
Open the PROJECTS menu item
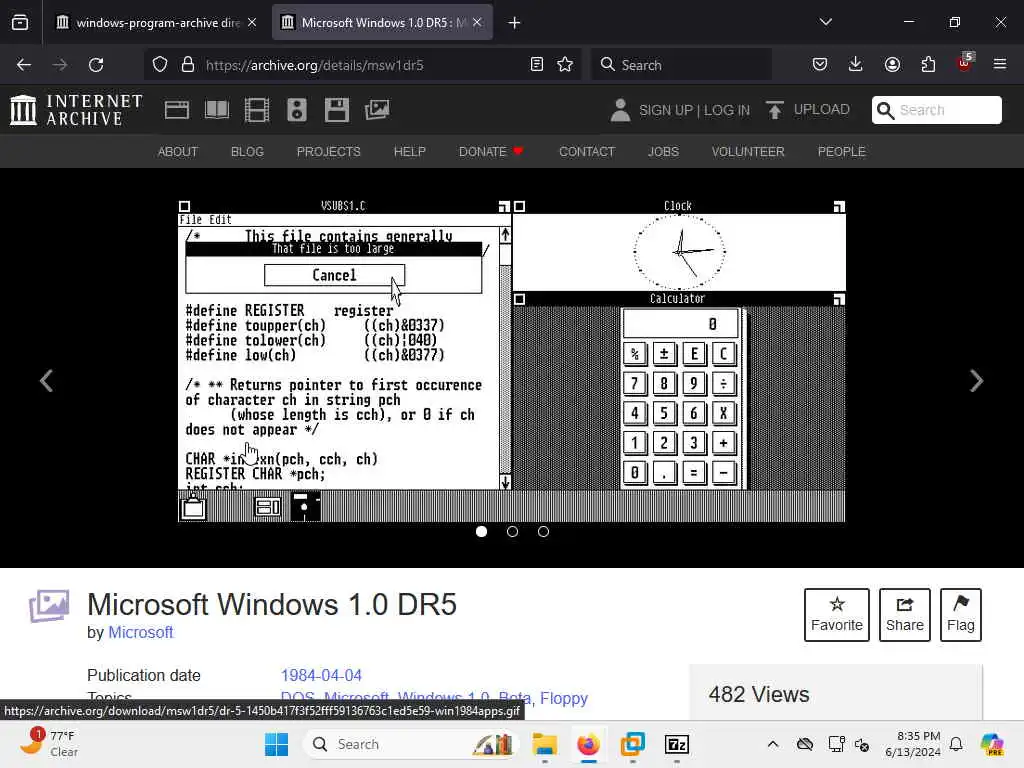tap(328, 152)
